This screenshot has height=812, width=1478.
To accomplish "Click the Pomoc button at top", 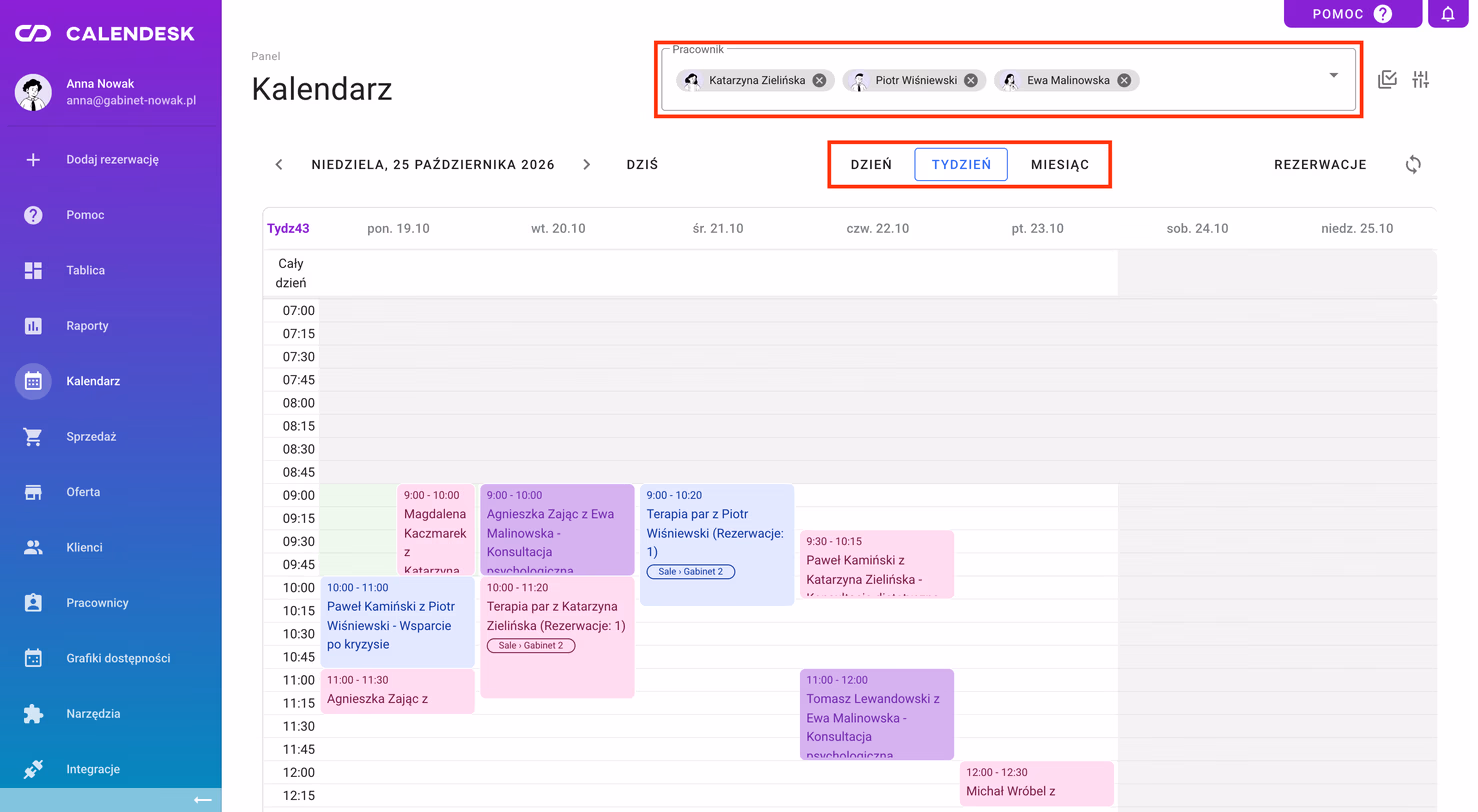I will (x=1353, y=14).
